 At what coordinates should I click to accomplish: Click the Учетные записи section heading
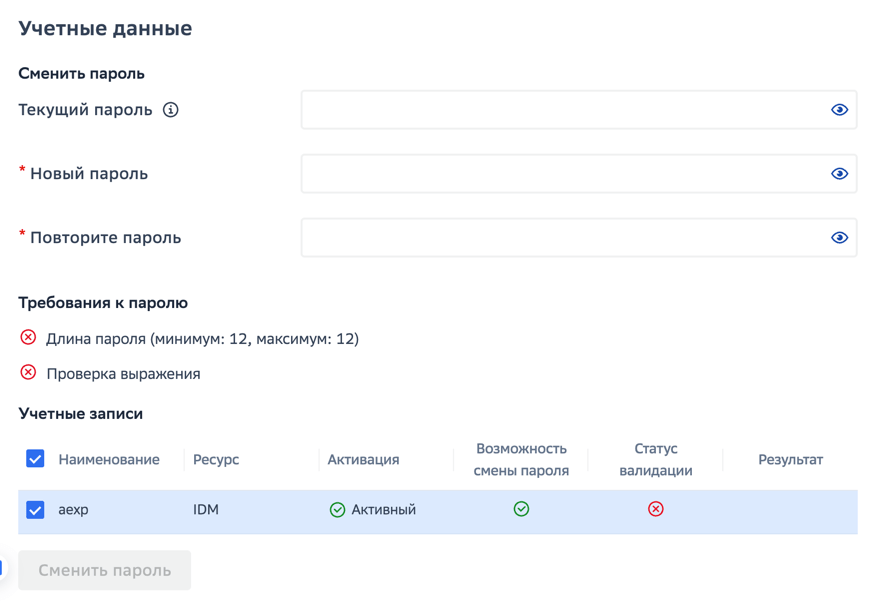coord(80,413)
